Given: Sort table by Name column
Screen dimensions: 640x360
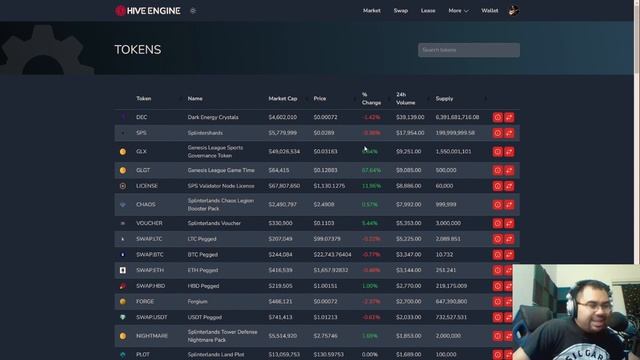Looking at the screenshot, I should [195, 99].
